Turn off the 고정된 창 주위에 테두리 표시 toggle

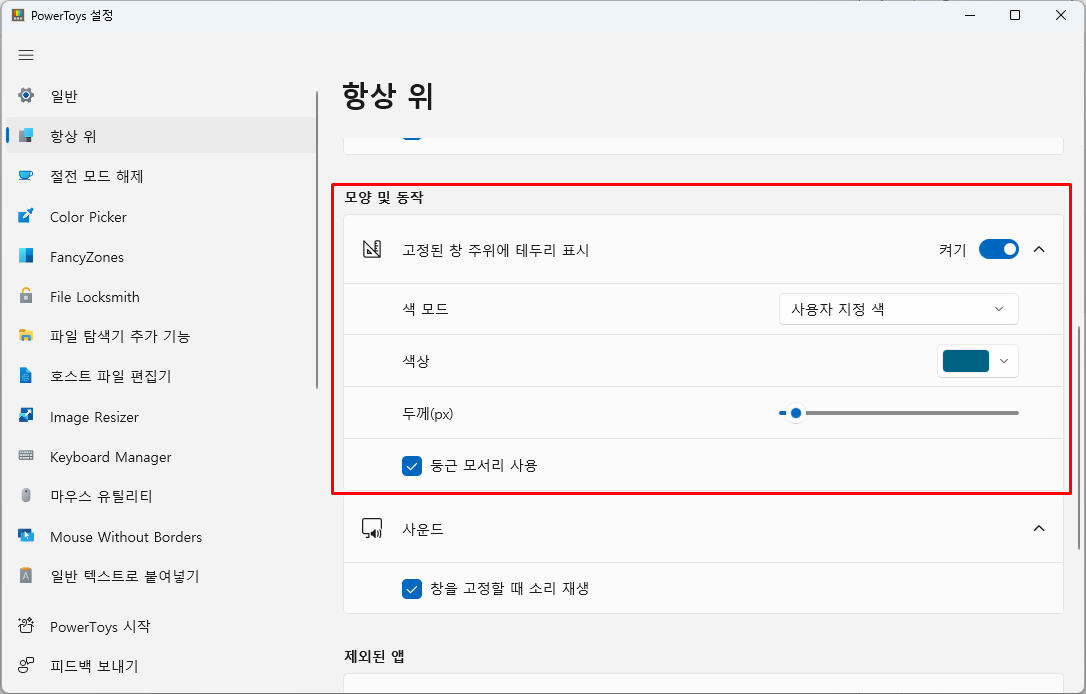(999, 249)
